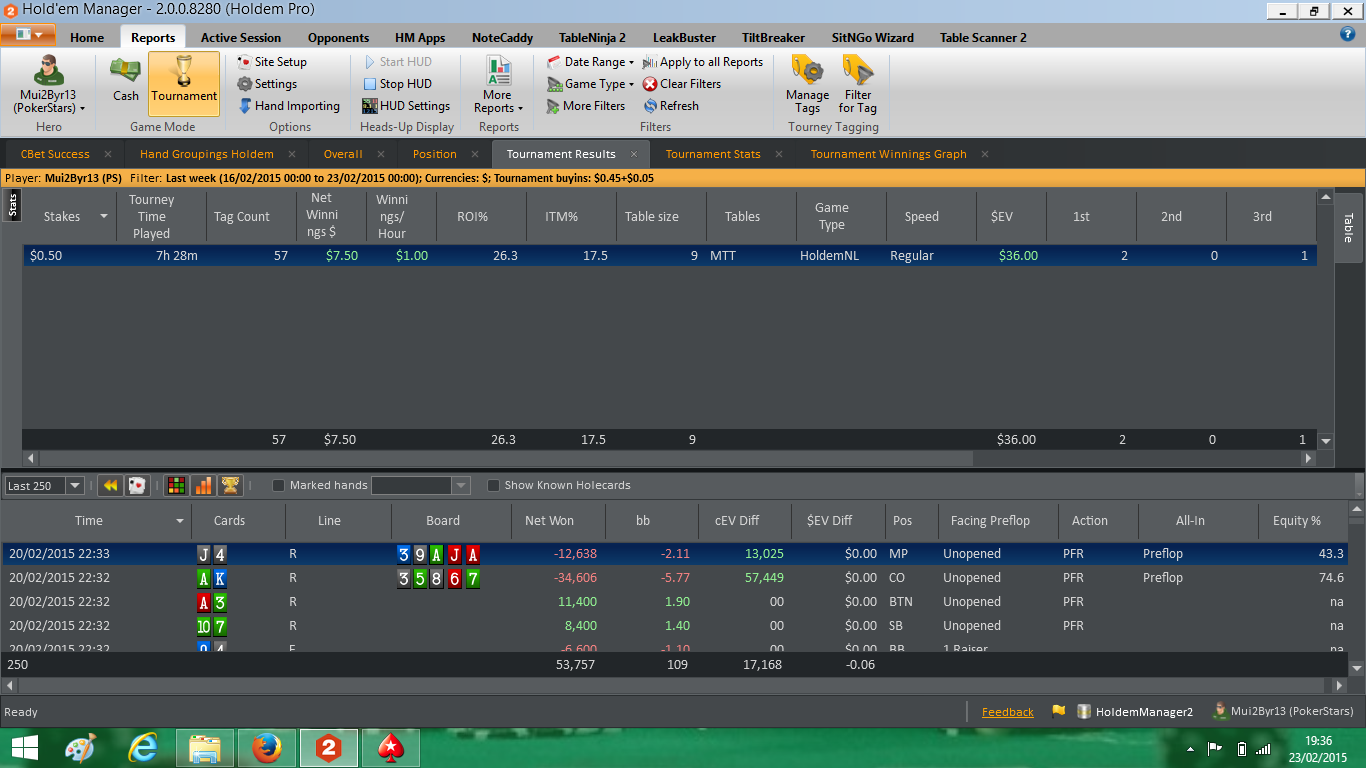
Task: Open Site Setup options
Action: point(272,62)
